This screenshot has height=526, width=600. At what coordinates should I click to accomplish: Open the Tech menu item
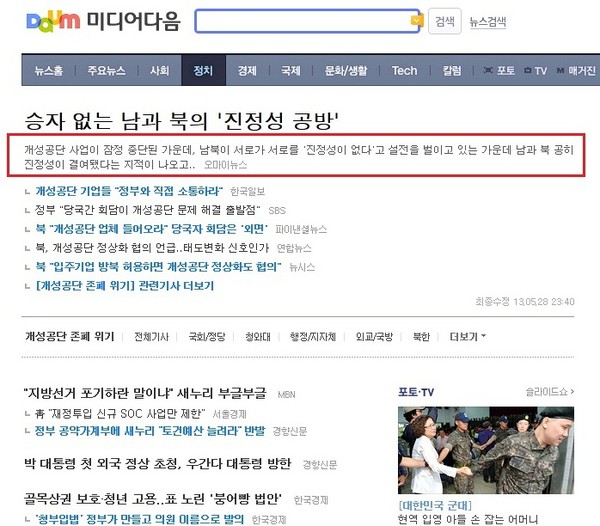point(404,71)
